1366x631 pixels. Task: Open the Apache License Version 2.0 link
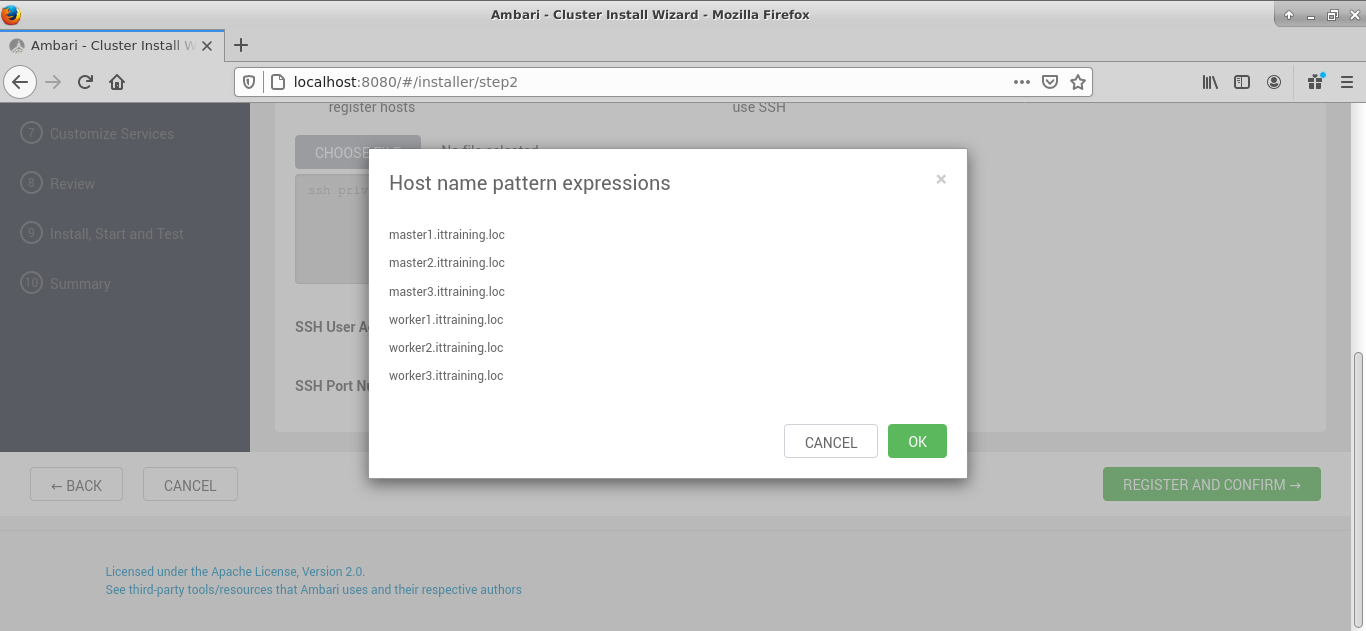click(x=235, y=572)
